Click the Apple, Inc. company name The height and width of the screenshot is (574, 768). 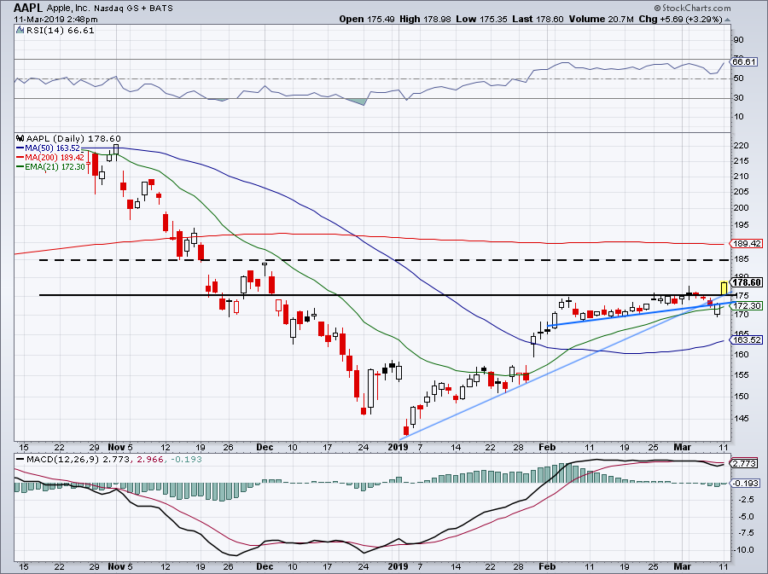click(x=71, y=8)
